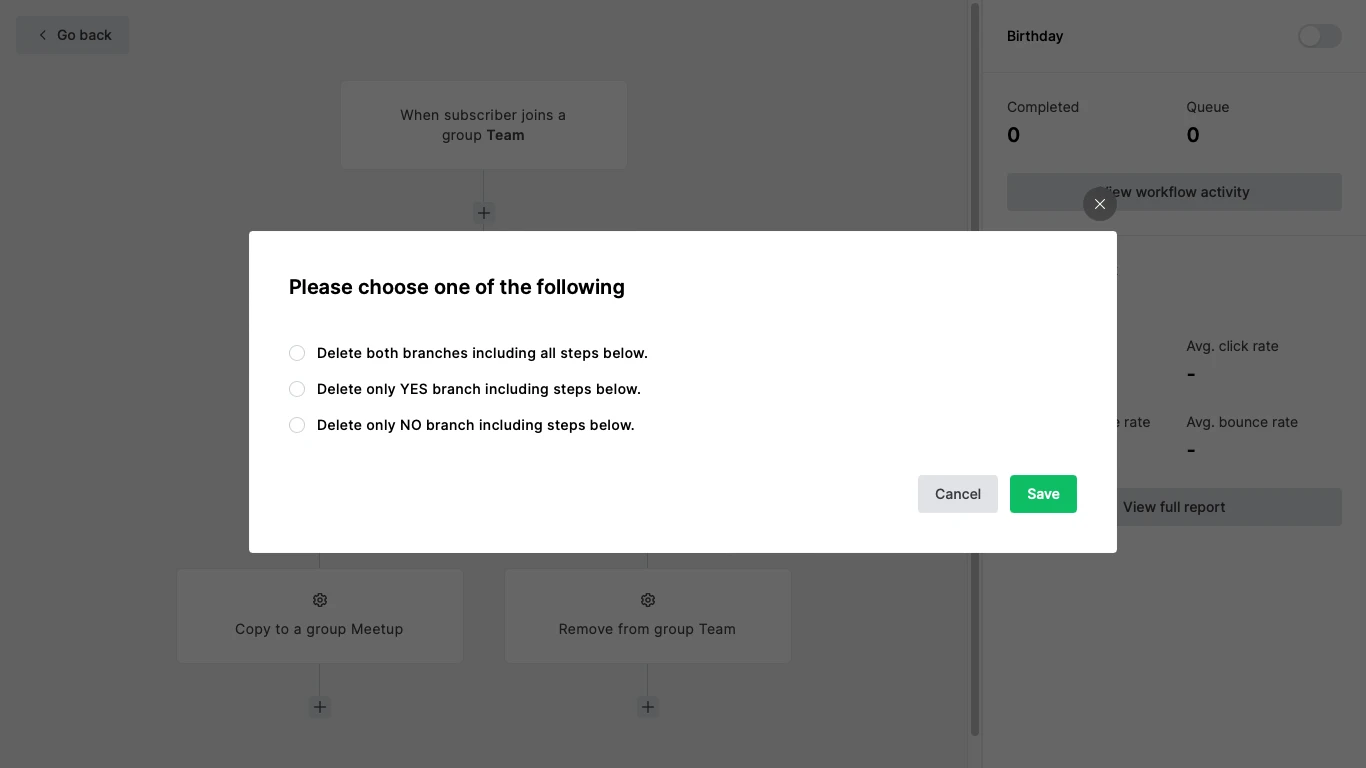1366x768 pixels.
Task: Click gear icon on Remove from group Team
Action: 648,600
